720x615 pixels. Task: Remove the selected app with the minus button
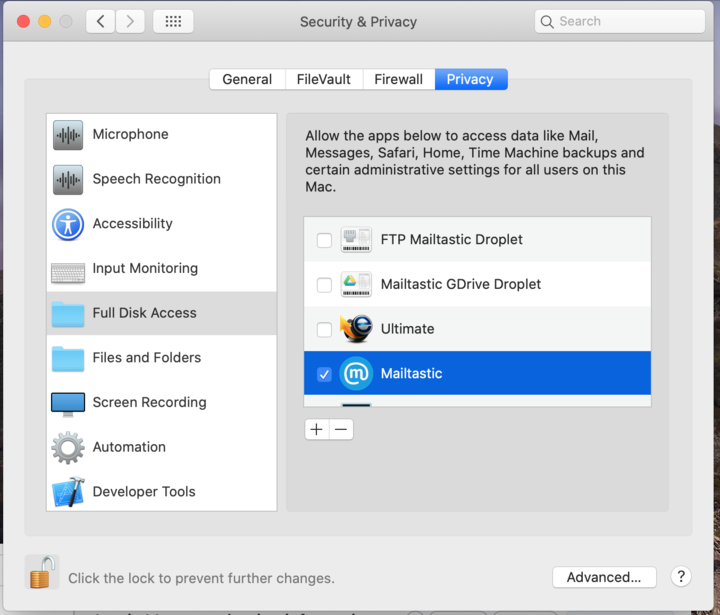click(341, 429)
